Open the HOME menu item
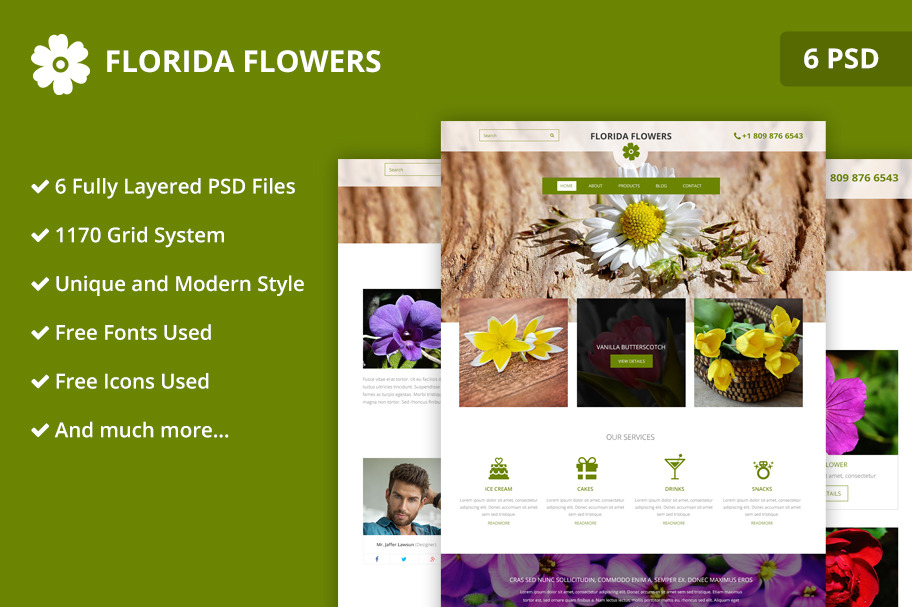Viewport: 912px width, 607px height. pyautogui.click(x=566, y=186)
